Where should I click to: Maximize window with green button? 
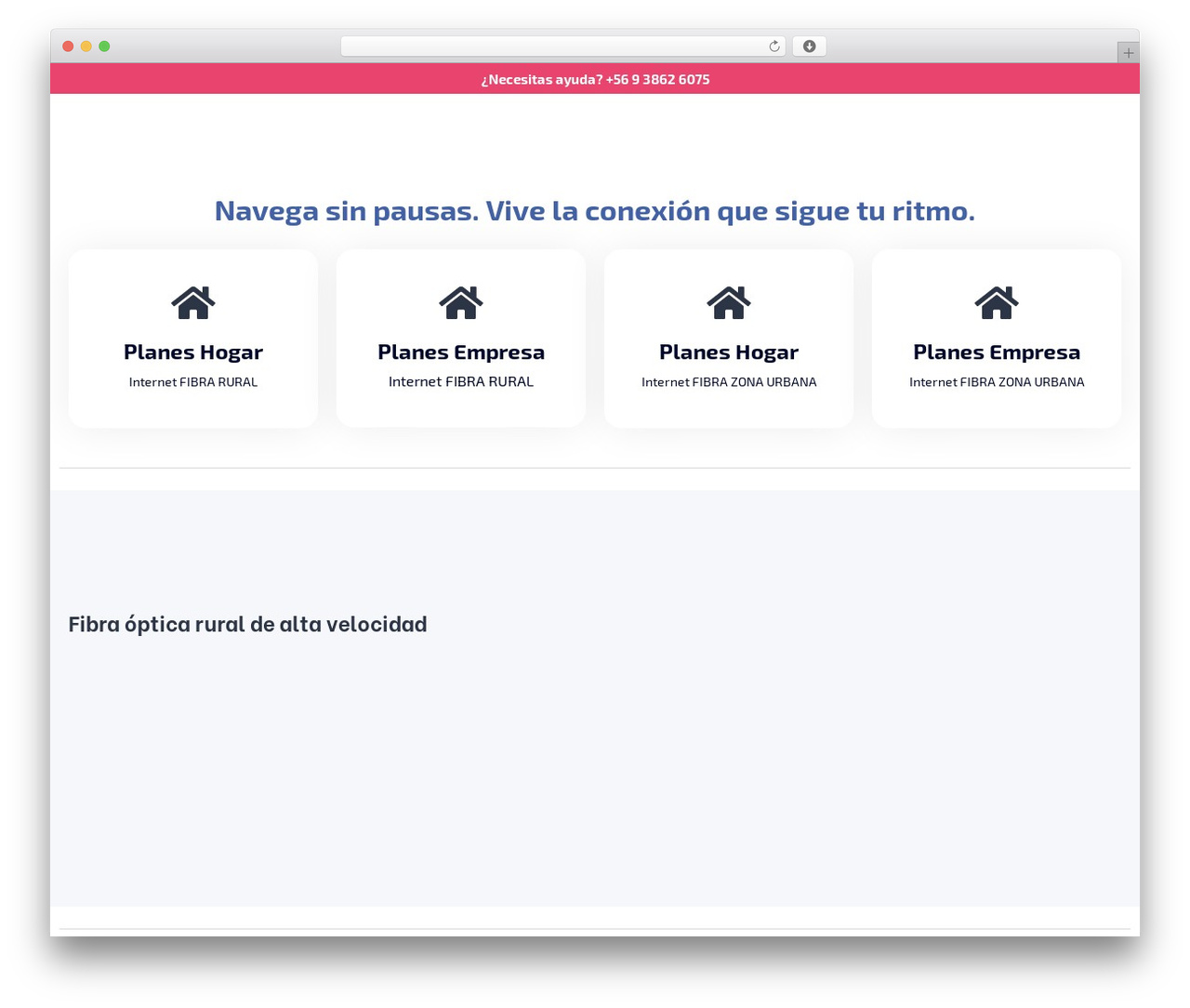pyautogui.click(x=104, y=46)
